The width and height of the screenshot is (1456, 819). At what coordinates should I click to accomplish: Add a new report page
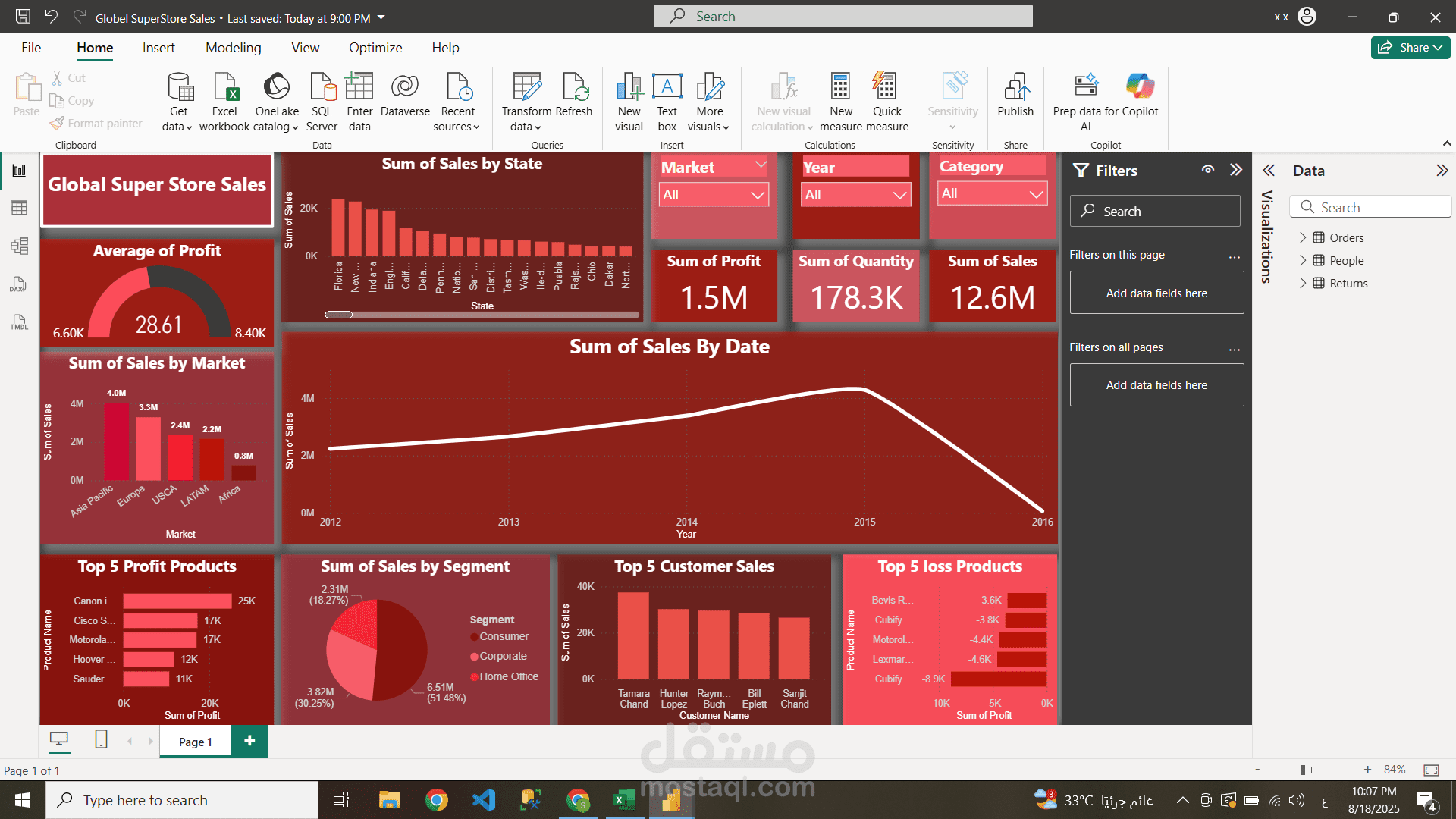(x=249, y=741)
